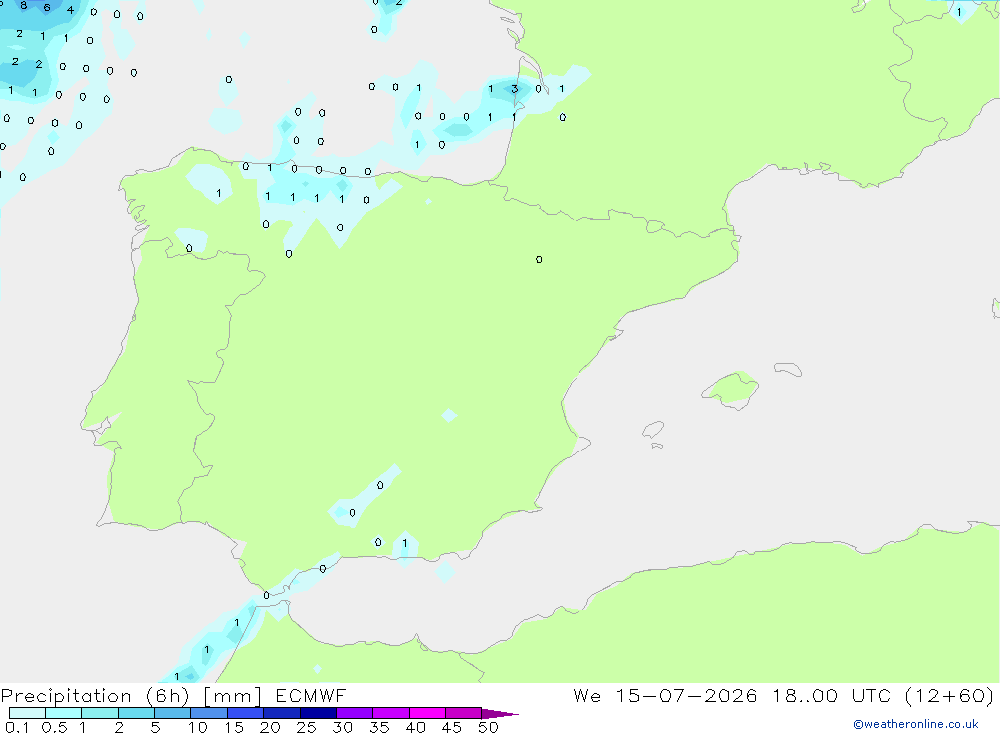The height and width of the screenshot is (733, 1000).
Task: Click the '(12+60)' forecast offset text
Action: [x=949, y=695]
